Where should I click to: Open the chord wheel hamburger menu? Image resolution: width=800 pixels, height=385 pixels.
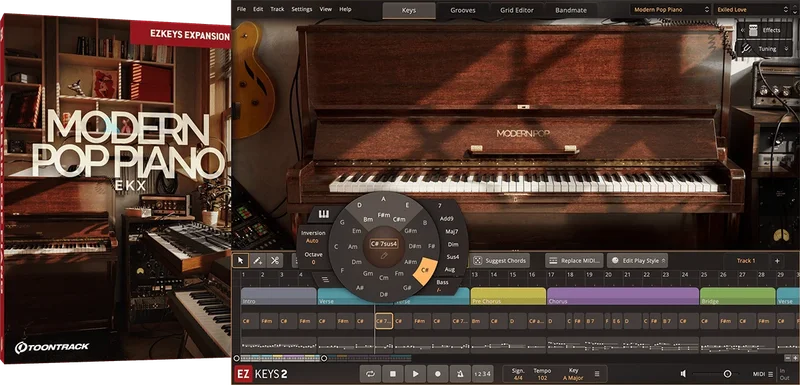[x=325, y=280]
